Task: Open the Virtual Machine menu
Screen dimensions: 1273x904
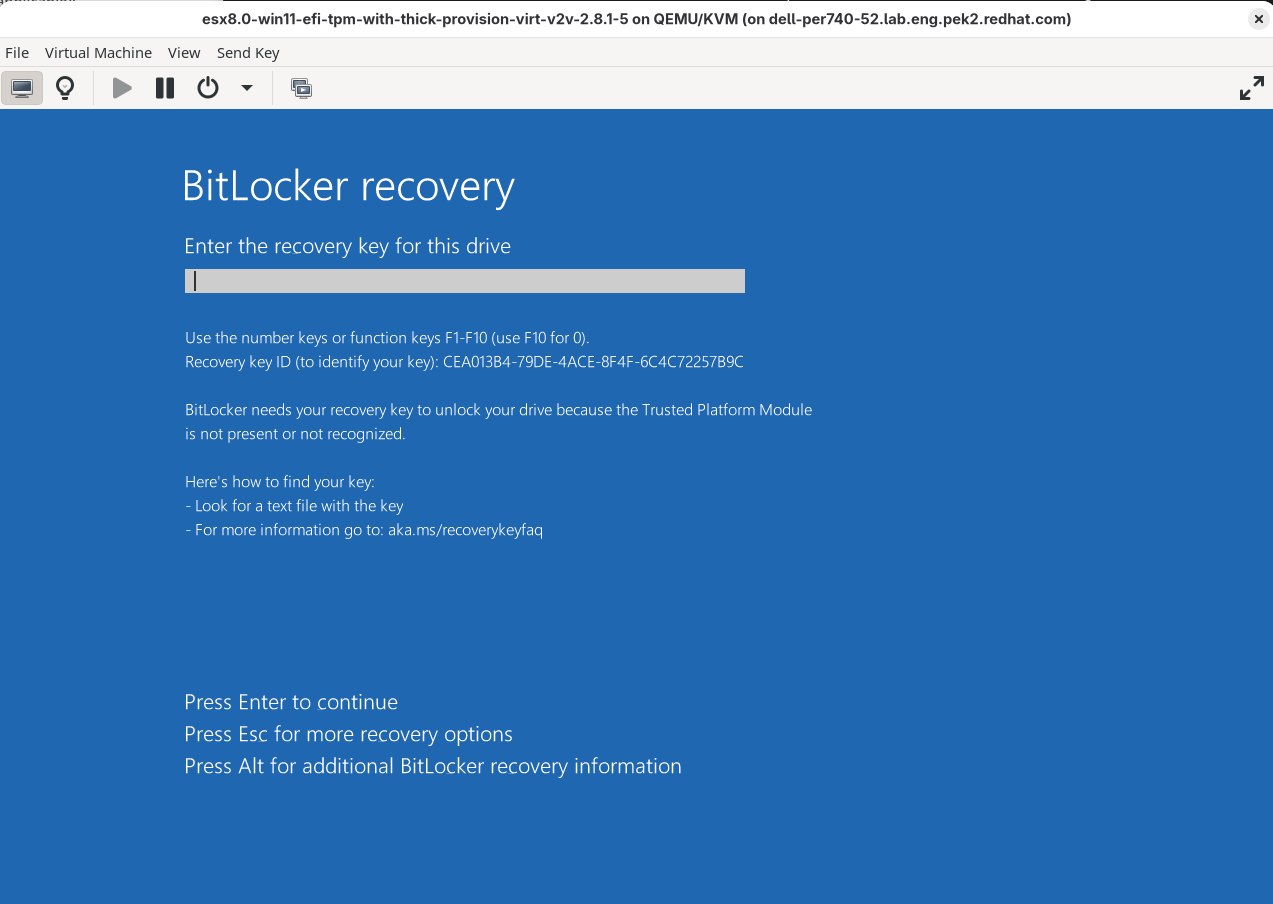Action: 98,52
